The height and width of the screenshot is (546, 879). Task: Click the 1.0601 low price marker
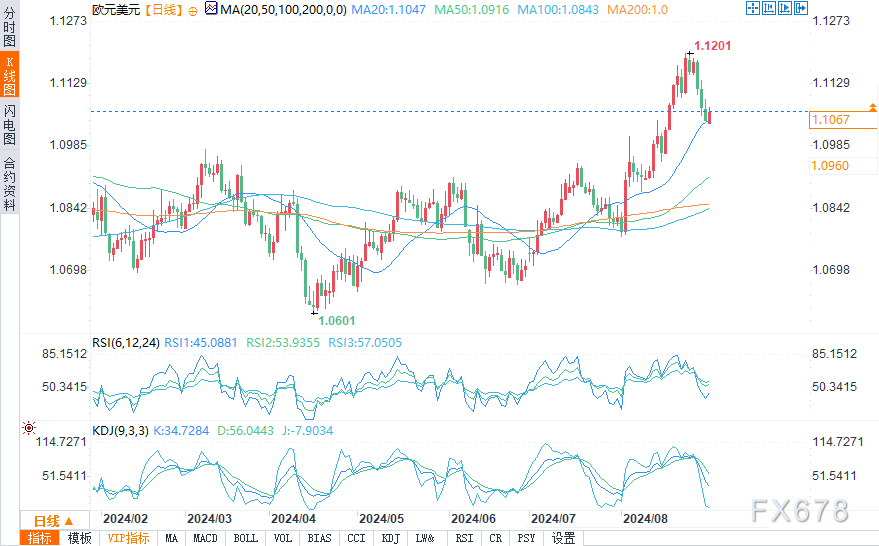(x=337, y=321)
